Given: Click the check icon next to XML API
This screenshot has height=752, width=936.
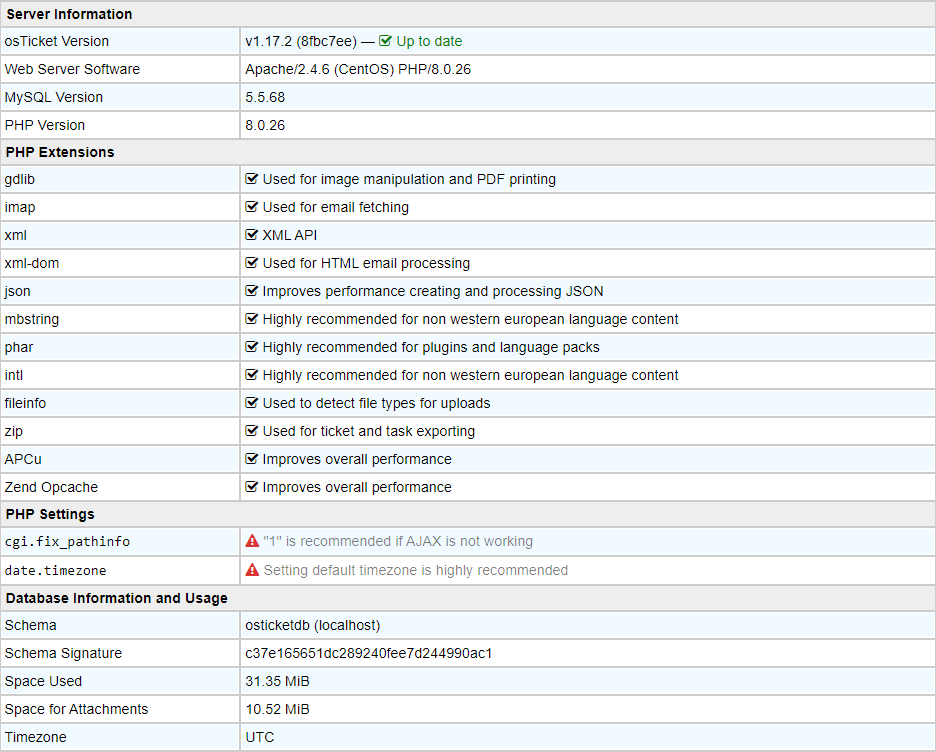Looking at the screenshot, I should click(x=252, y=235).
